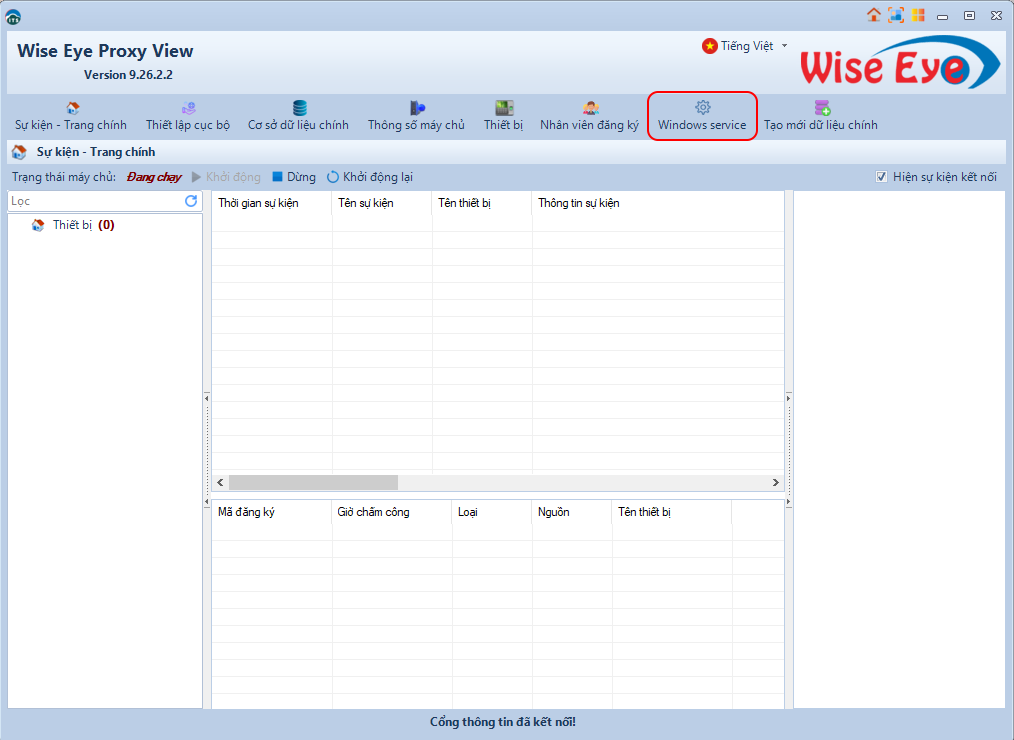Click the horizontal scrollbar thumb in event table

point(312,482)
